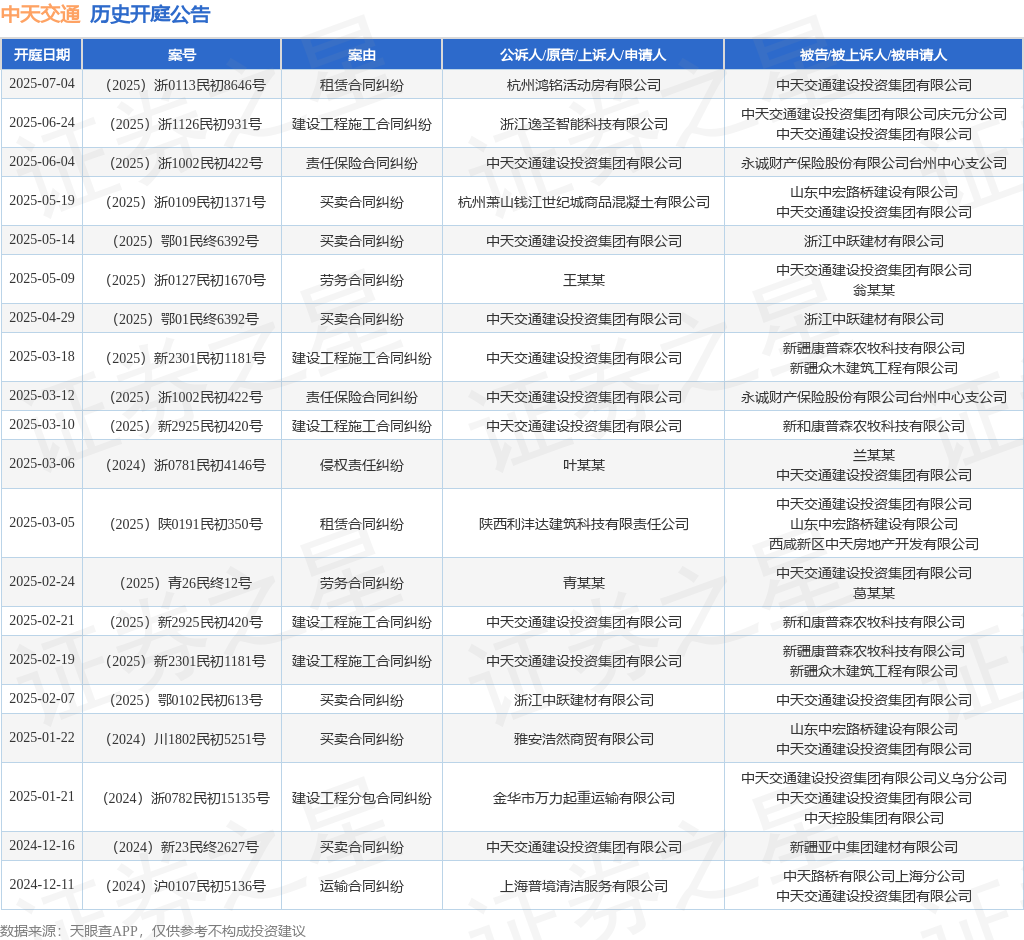Click 永诚财产保险股份有限公司台州中心支公司 in 2025-06-04 row
Viewport: 1024px width, 940px height.
point(874,163)
